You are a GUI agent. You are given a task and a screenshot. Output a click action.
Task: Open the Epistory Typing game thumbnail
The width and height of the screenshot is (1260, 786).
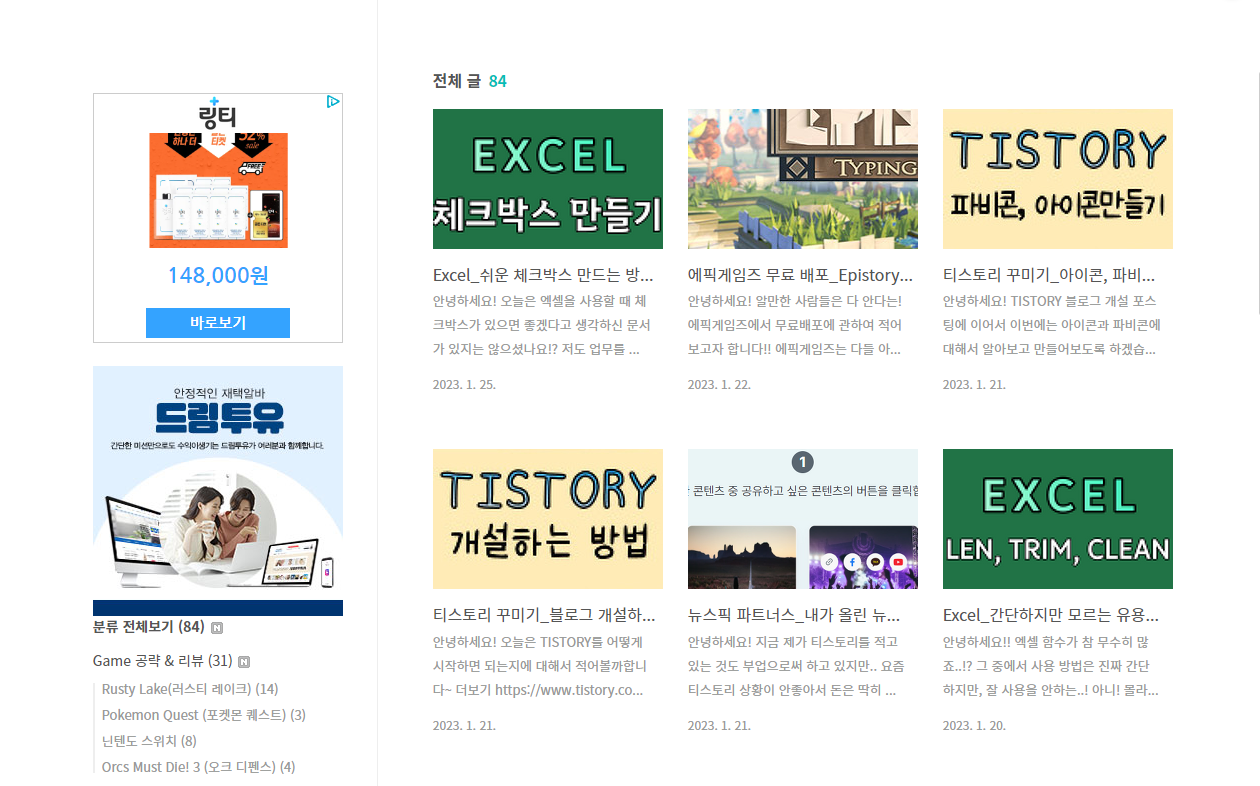(803, 179)
